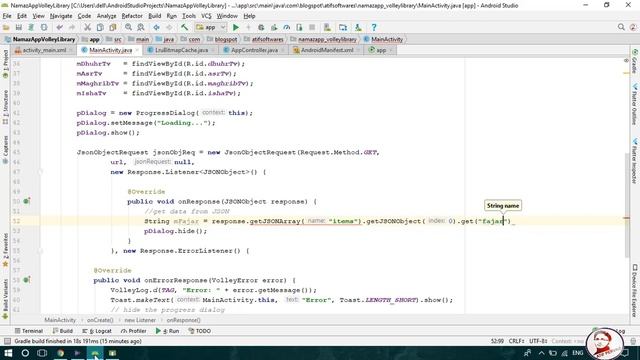Open the Build tool window
The width and height of the screenshot is (640, 360).
(62, 331)
